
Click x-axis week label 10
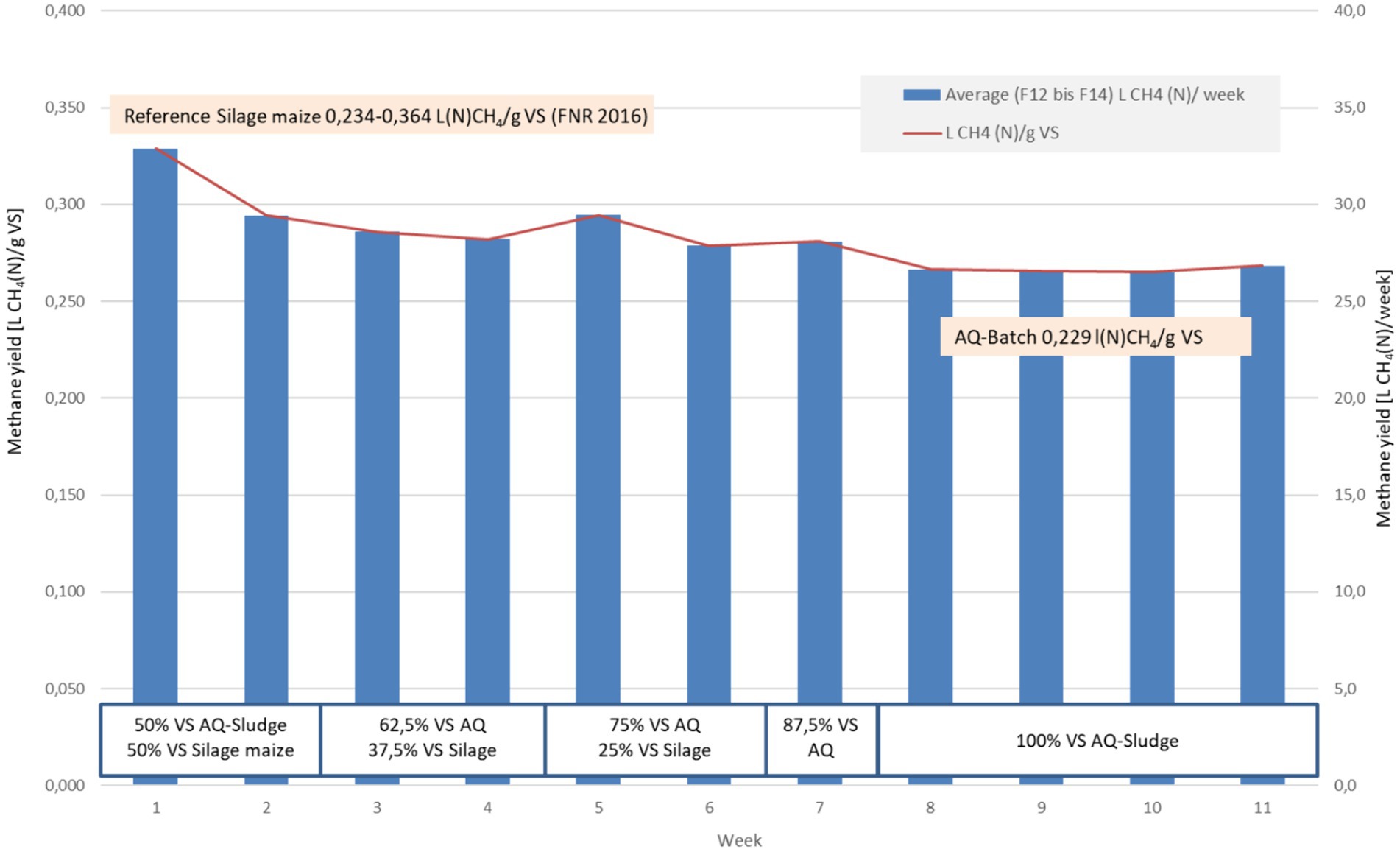pyautogui.click(x=1152, y=808)
